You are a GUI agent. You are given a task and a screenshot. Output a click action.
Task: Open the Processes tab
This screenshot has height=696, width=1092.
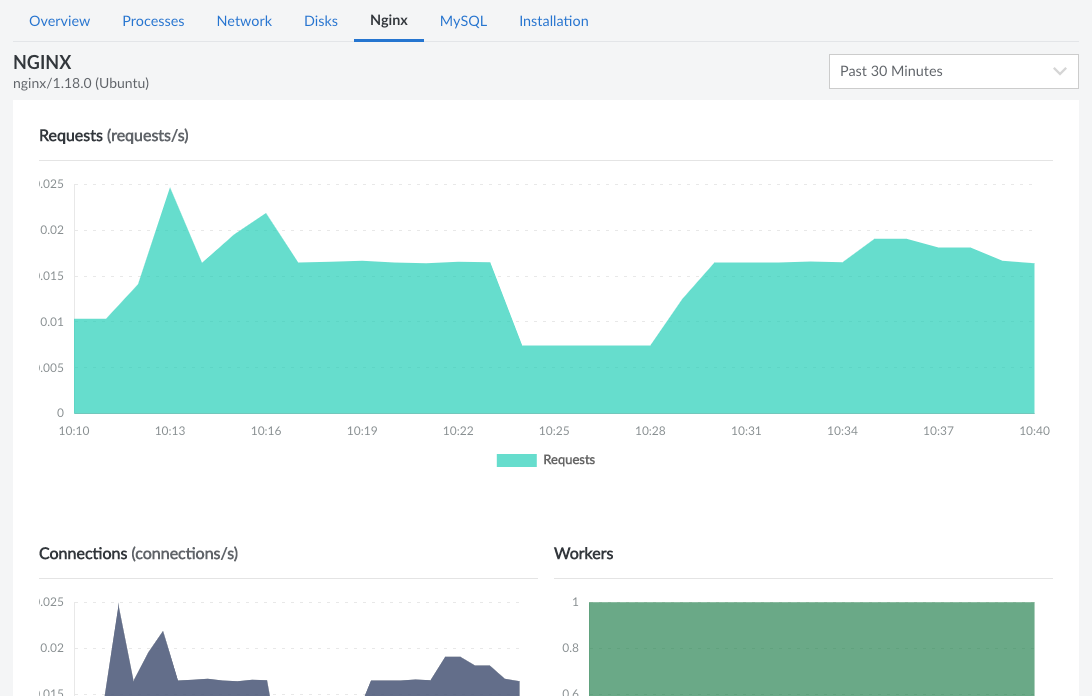point(152,20)
